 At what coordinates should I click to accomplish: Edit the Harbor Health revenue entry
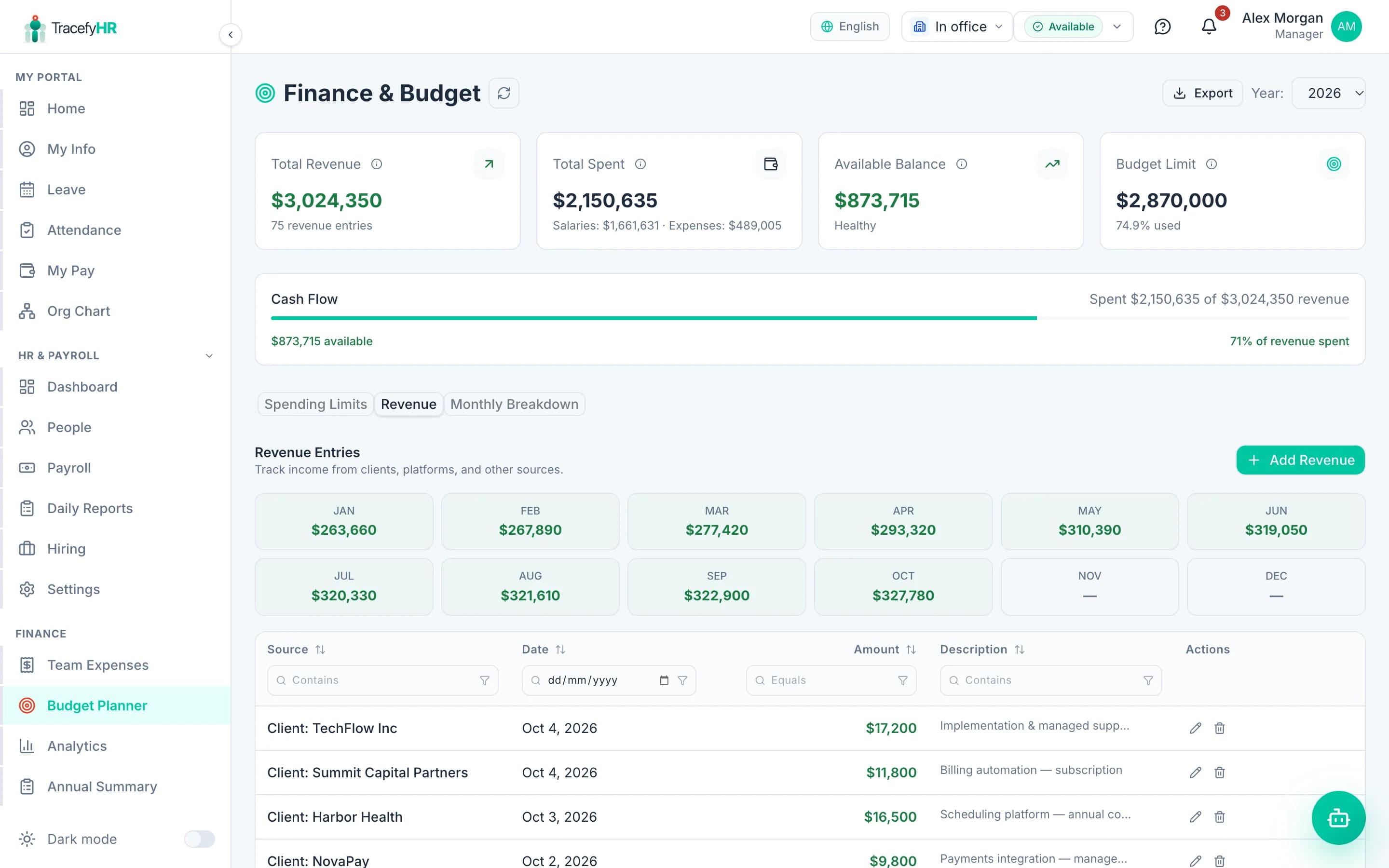(1195, 816)
